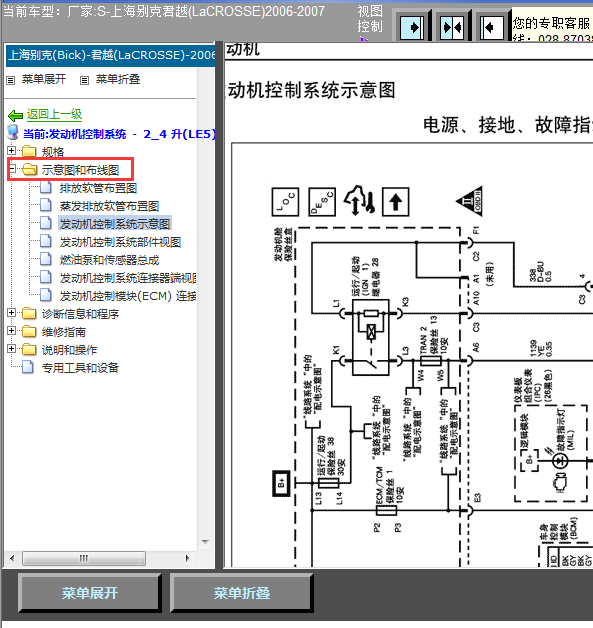The width and height of the screenshot is (593, 628).
Task: Select the 说明和操作 folder
Action: tap(69, 350)
